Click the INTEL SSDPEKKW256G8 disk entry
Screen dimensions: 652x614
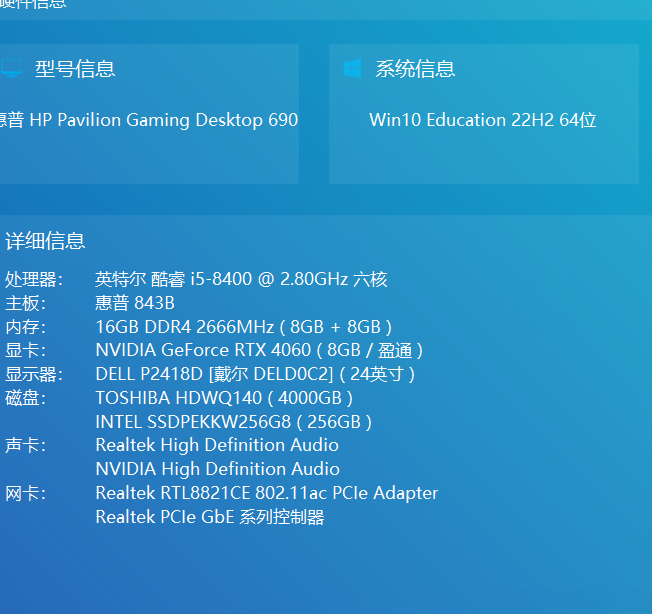(234, 422)
